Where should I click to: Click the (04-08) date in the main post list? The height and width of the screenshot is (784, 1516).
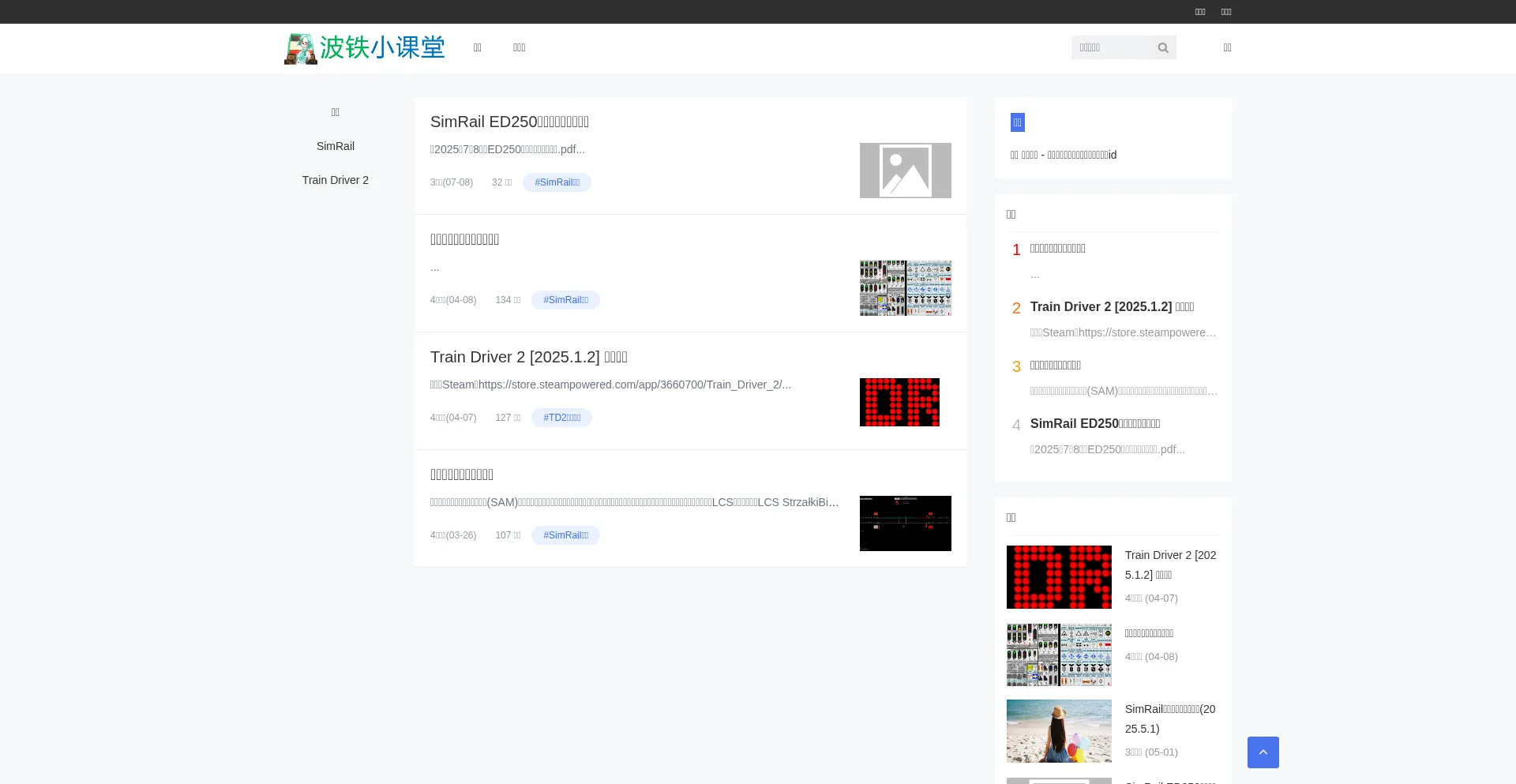pyautogui.click(x=453, y=300)
